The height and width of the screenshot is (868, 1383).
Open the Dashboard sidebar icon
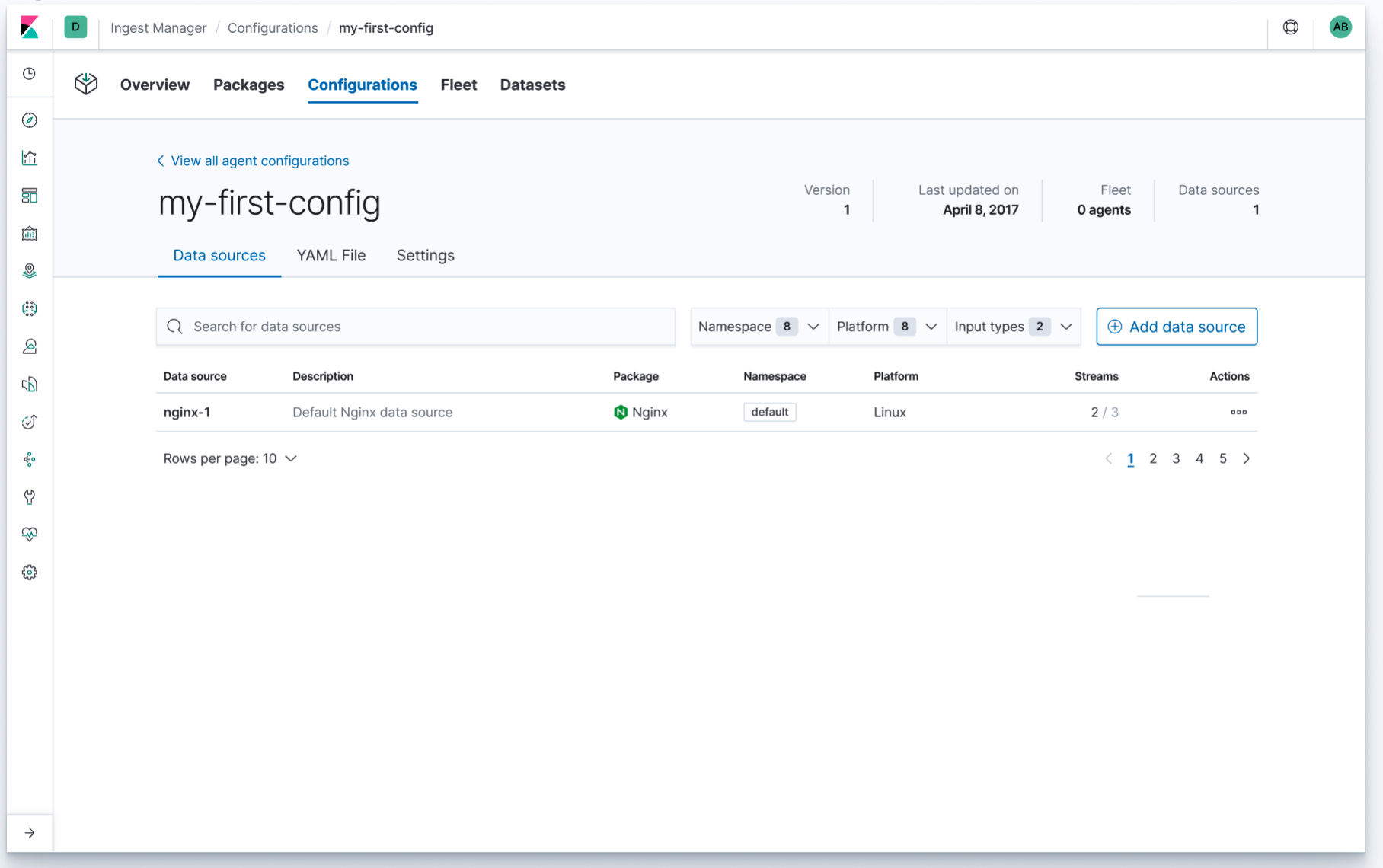pos(29,196)
